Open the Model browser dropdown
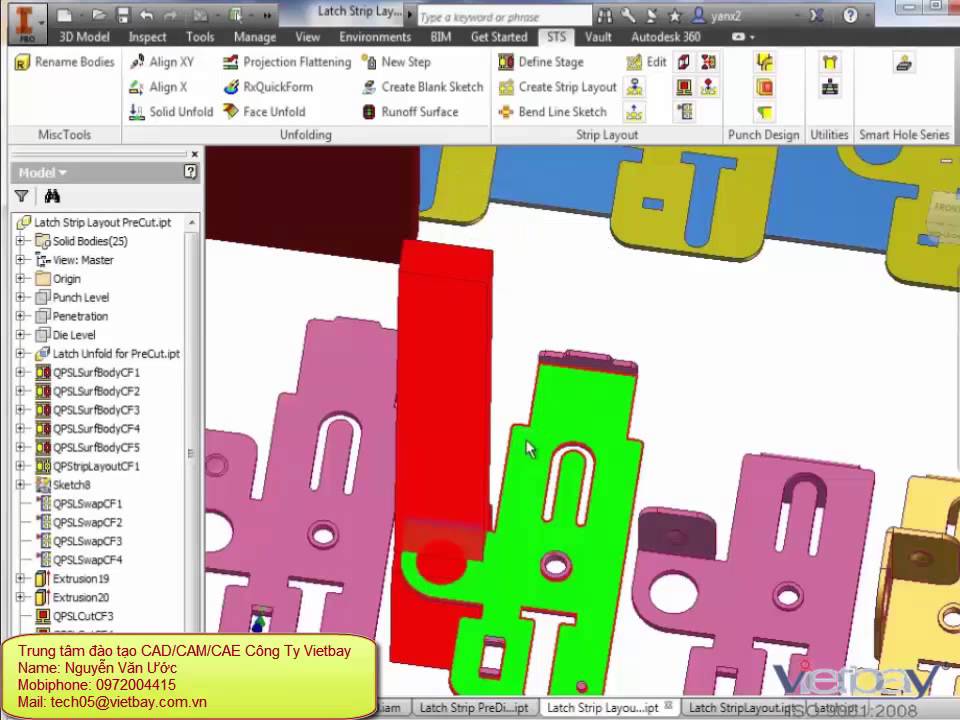Viewport: 960px width, 720px height. click(x=42, y=173)
